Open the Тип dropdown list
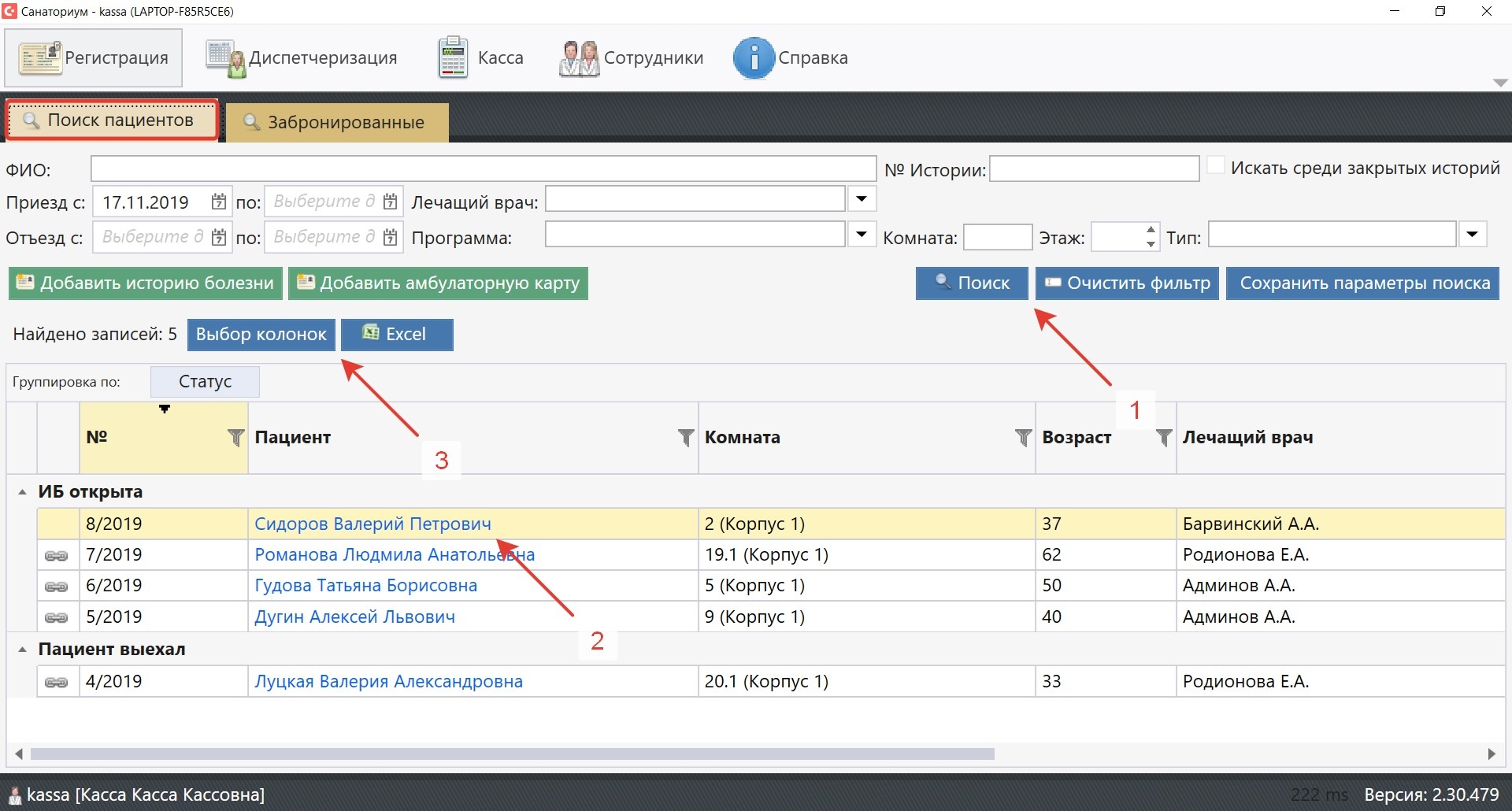1512x811 pixels. (x=1473, y=235)
